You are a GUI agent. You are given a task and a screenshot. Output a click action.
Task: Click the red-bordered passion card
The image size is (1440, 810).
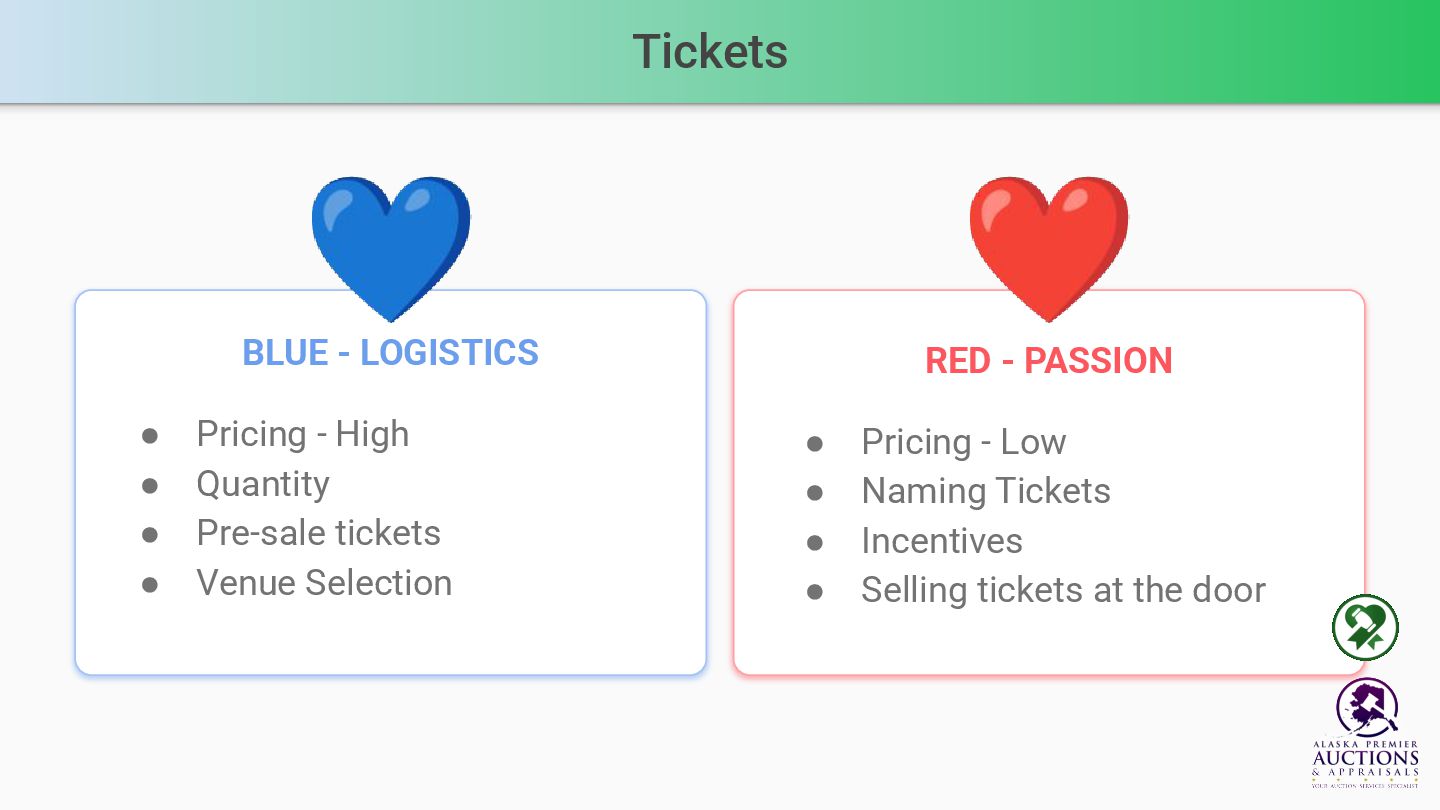[x=1049, y=483]
